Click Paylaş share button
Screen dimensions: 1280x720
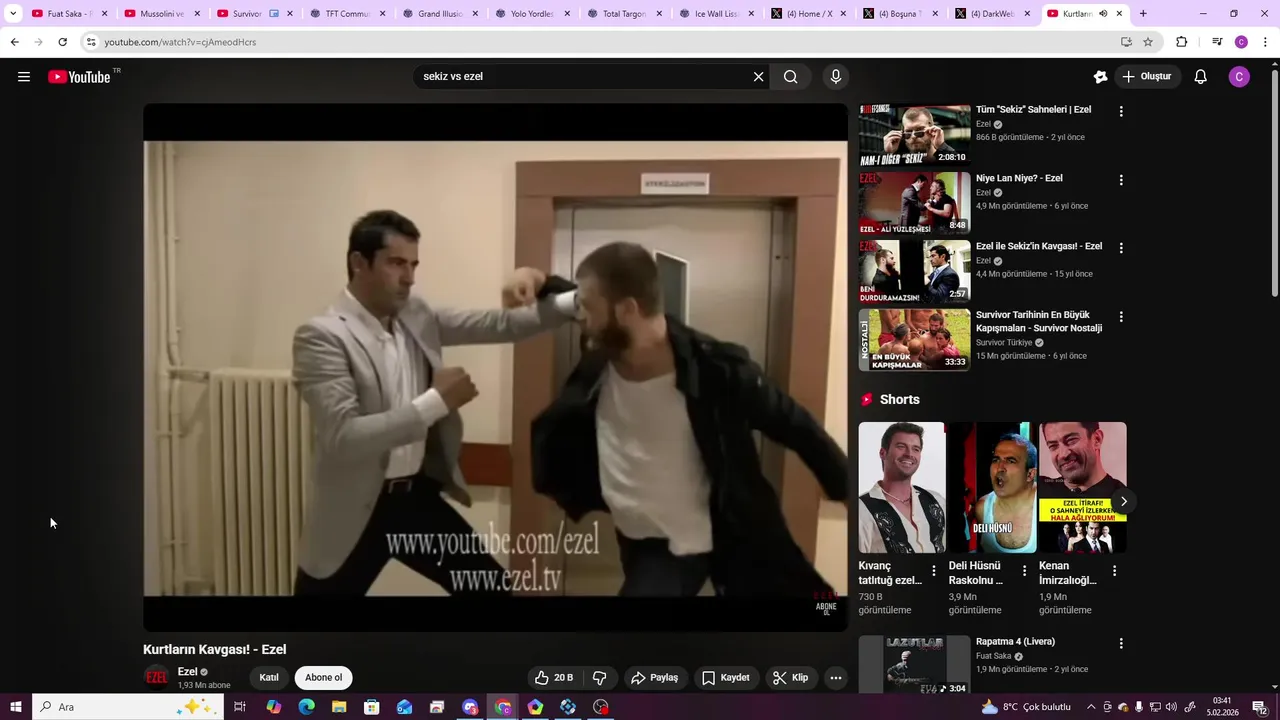[x=654, y=678]
